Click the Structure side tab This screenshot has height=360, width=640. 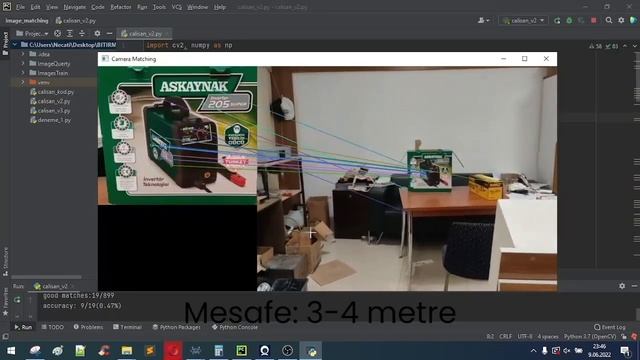tap(5, 261)
